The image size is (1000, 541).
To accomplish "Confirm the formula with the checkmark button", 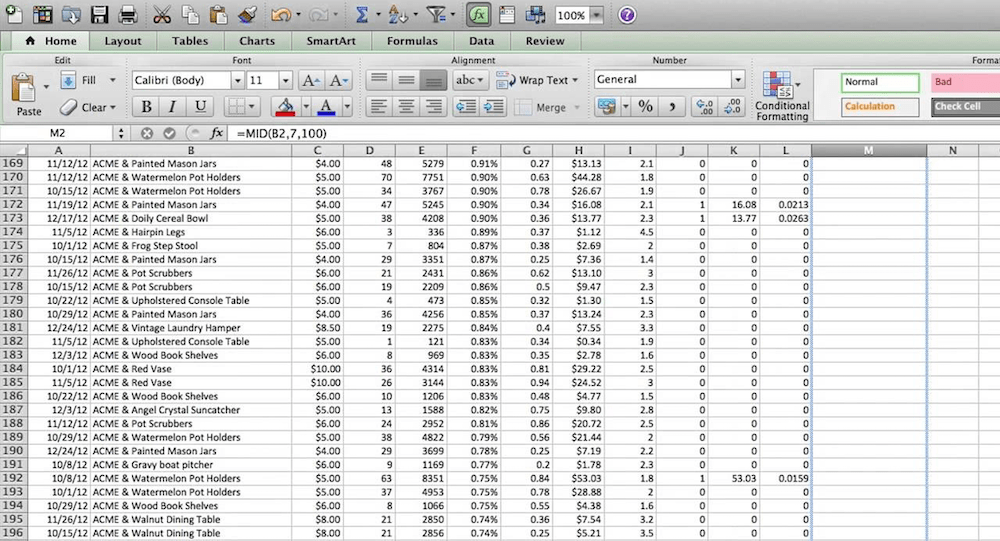I will pos(169,133).
